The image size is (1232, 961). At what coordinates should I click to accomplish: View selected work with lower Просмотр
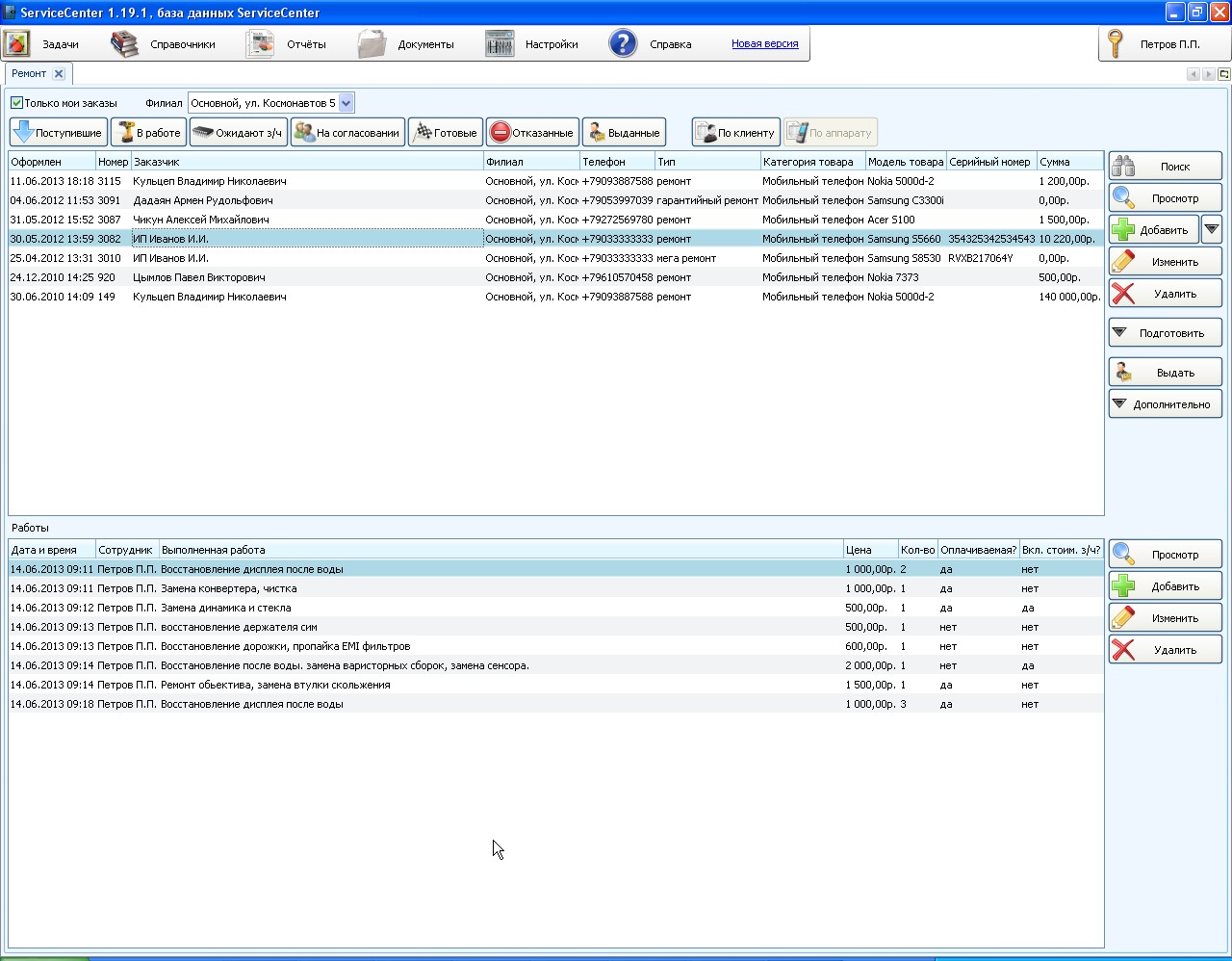(x=1166, y=555)
